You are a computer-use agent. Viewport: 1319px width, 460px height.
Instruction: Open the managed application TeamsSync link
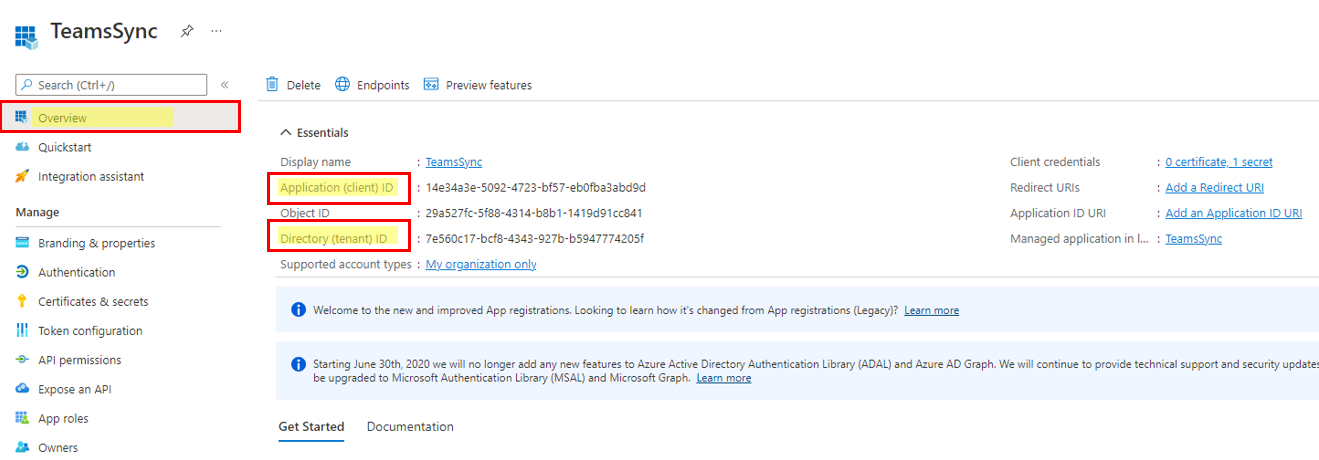click(x=1194, y=238)
